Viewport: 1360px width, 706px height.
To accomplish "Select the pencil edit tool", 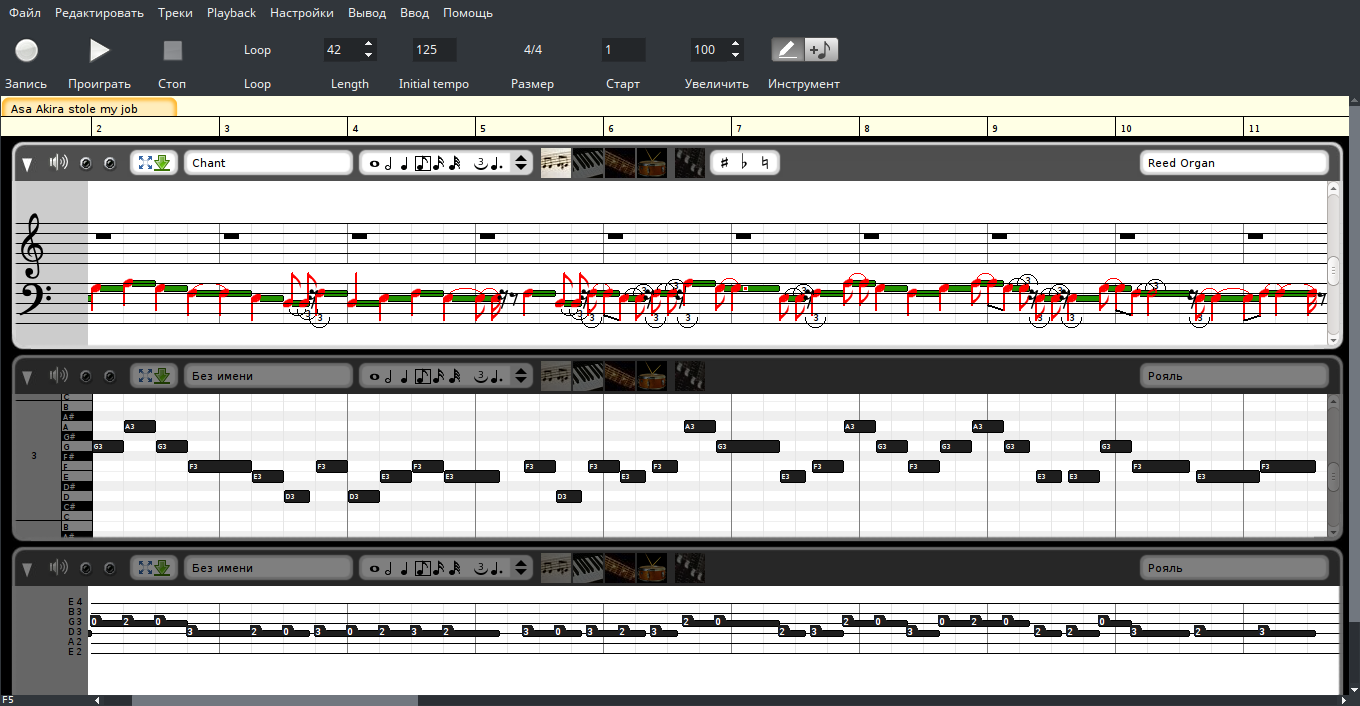I will click(788, 50).
